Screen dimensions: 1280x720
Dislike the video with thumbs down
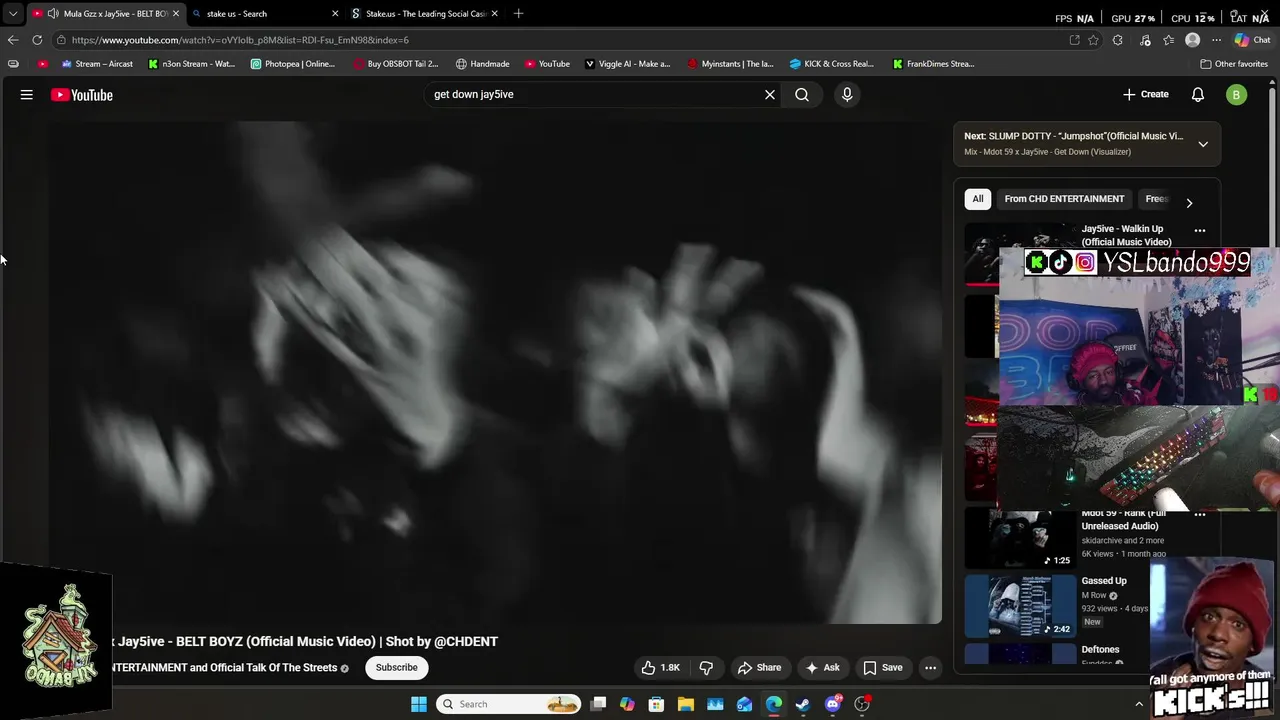point(706,668)
